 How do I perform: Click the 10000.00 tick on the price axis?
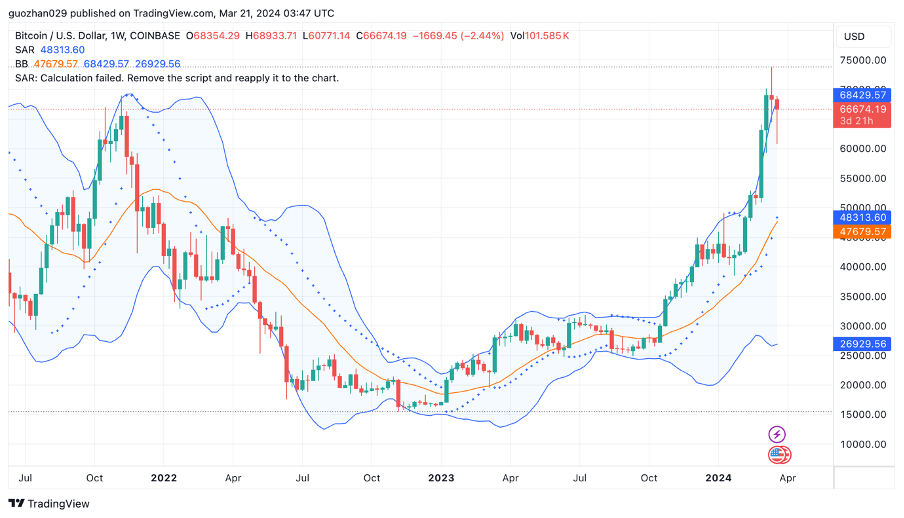pos(862,444)
